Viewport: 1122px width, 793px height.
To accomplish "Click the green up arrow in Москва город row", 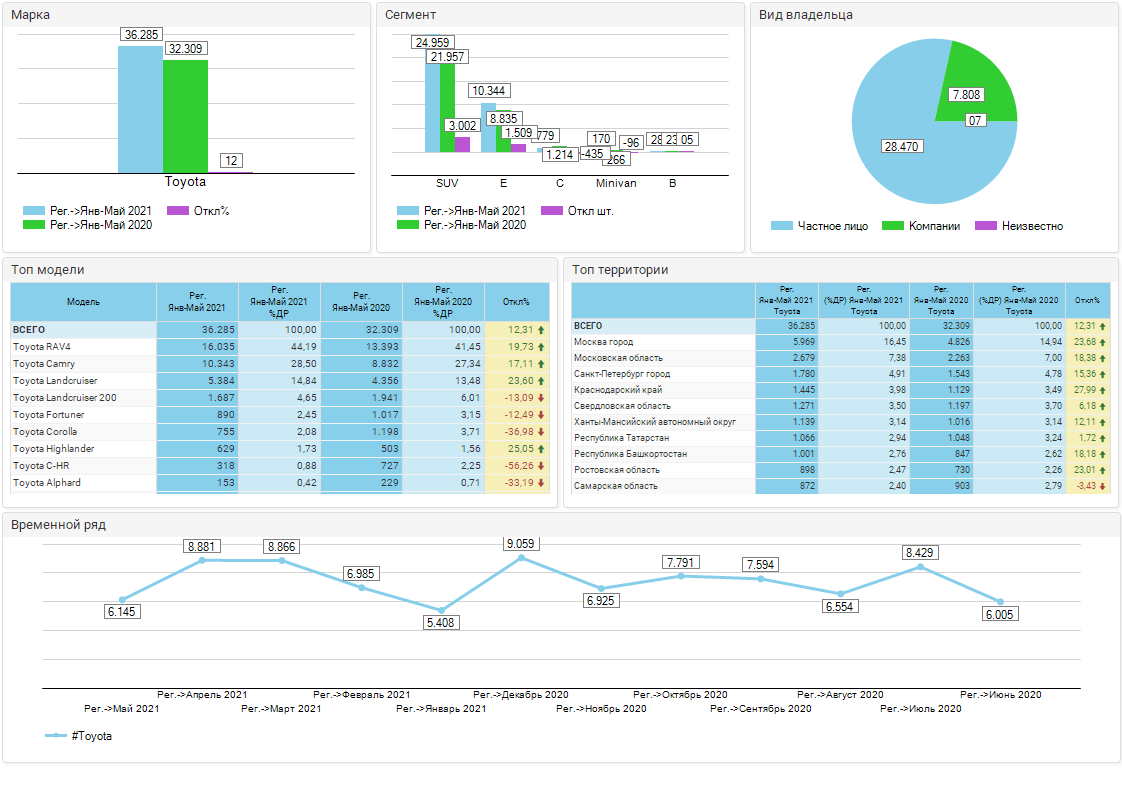I will (1103, 342).
